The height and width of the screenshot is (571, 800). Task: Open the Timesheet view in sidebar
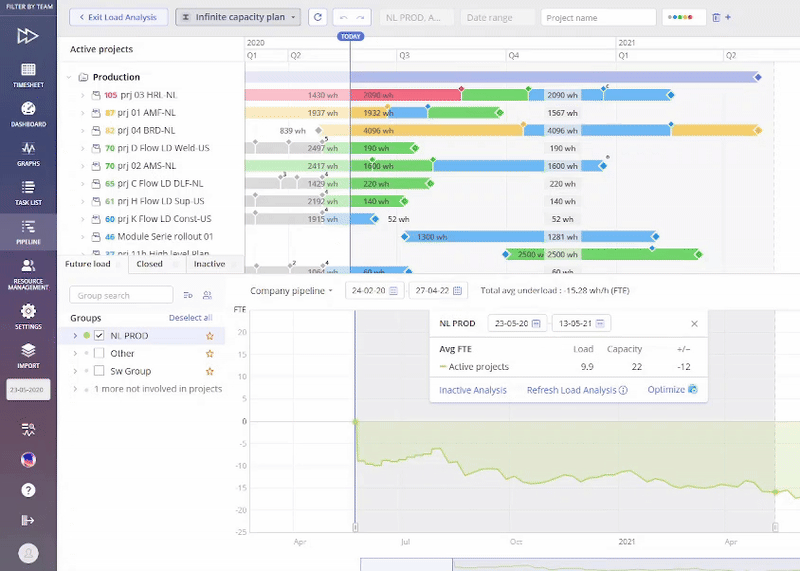[x=28, y=76]
